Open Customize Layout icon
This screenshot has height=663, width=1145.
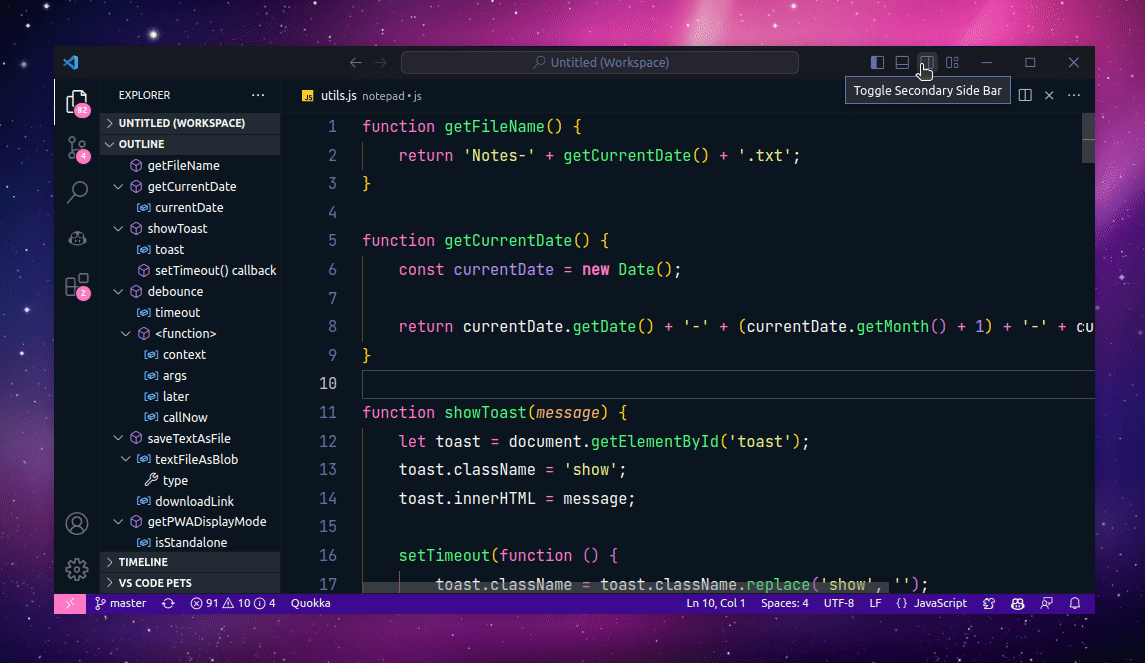952,63
